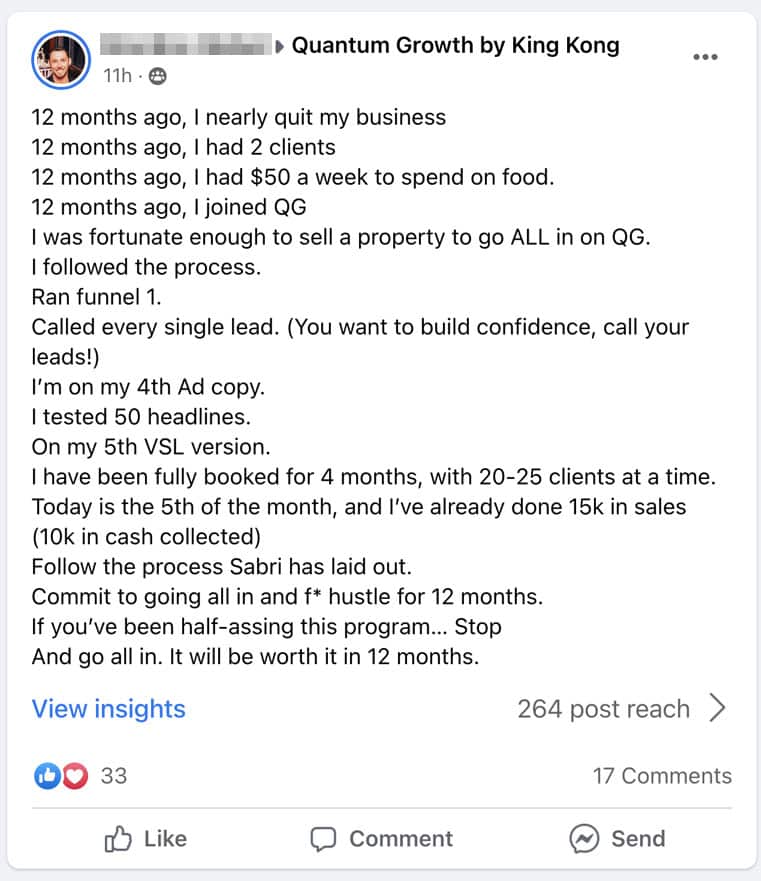Click the speech bubble Comment icon
Image resolution: width=761 pixels, height=881 pixels.
pos(323,839)
